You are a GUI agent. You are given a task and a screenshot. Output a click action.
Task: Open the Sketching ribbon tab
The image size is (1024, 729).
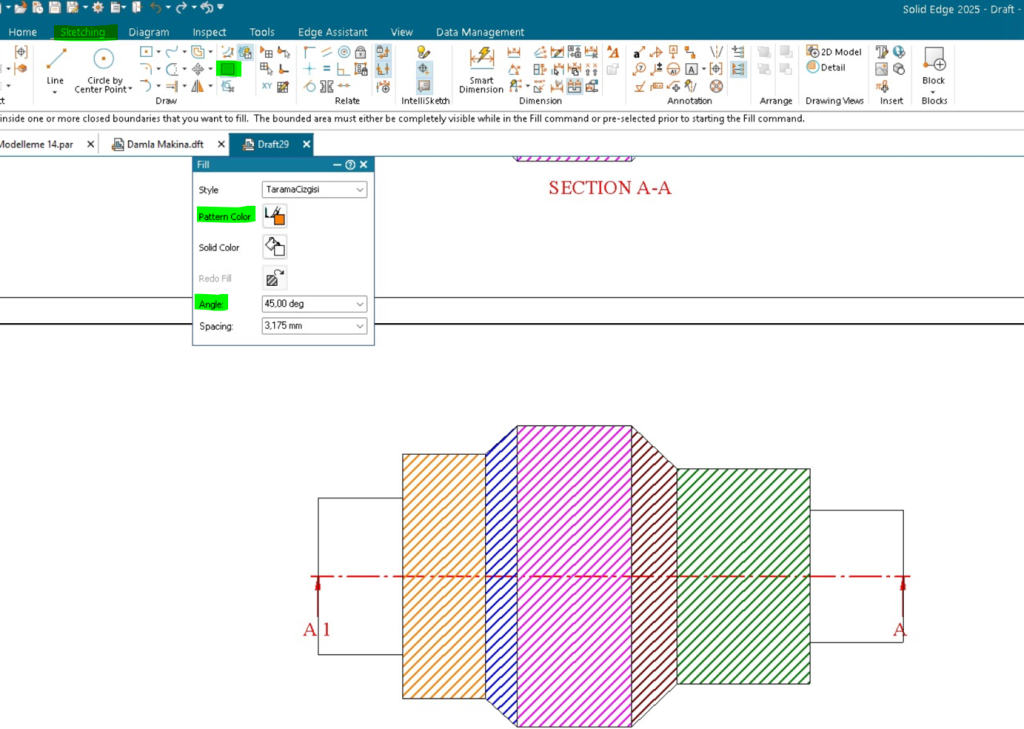click(83, 32)
